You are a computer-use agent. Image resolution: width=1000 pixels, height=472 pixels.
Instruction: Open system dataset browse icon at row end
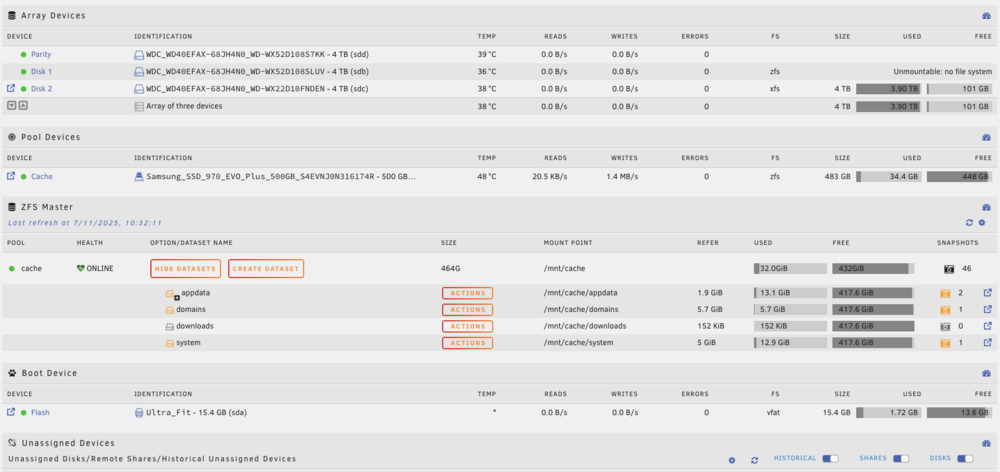tap(988, 343)
